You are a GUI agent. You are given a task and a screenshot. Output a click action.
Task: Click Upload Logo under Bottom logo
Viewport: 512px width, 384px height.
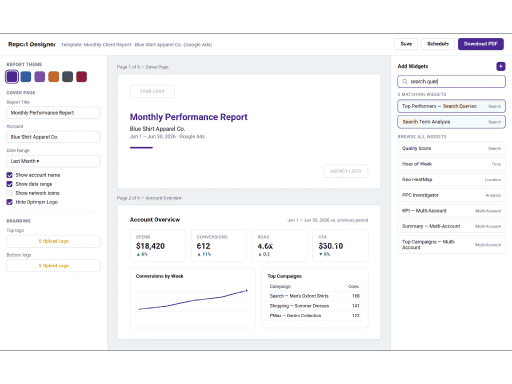click(x=53, y=266)
